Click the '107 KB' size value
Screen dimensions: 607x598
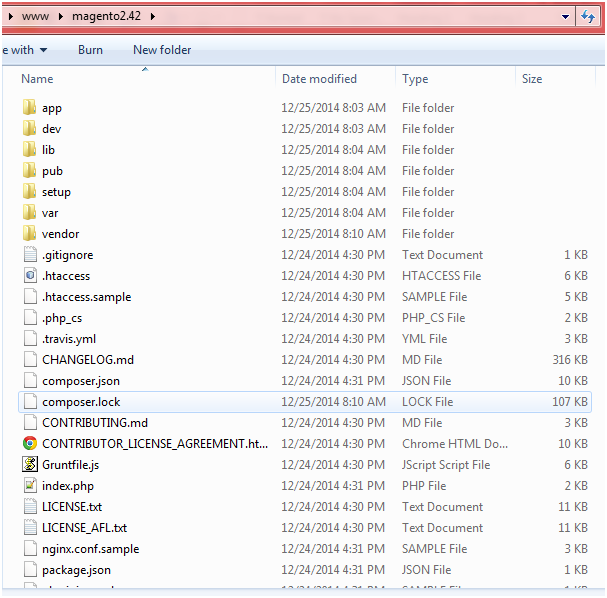pos(570,402)
